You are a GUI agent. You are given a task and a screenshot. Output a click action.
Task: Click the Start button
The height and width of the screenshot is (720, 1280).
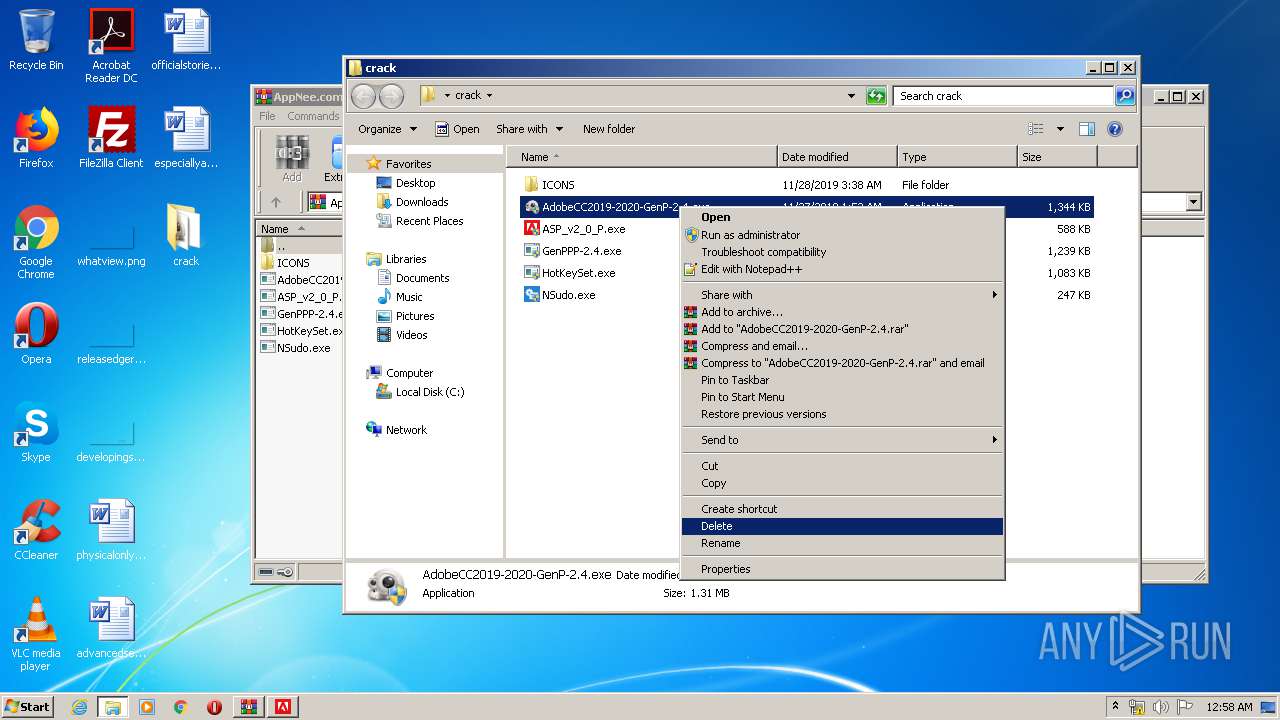pos(27,707)
